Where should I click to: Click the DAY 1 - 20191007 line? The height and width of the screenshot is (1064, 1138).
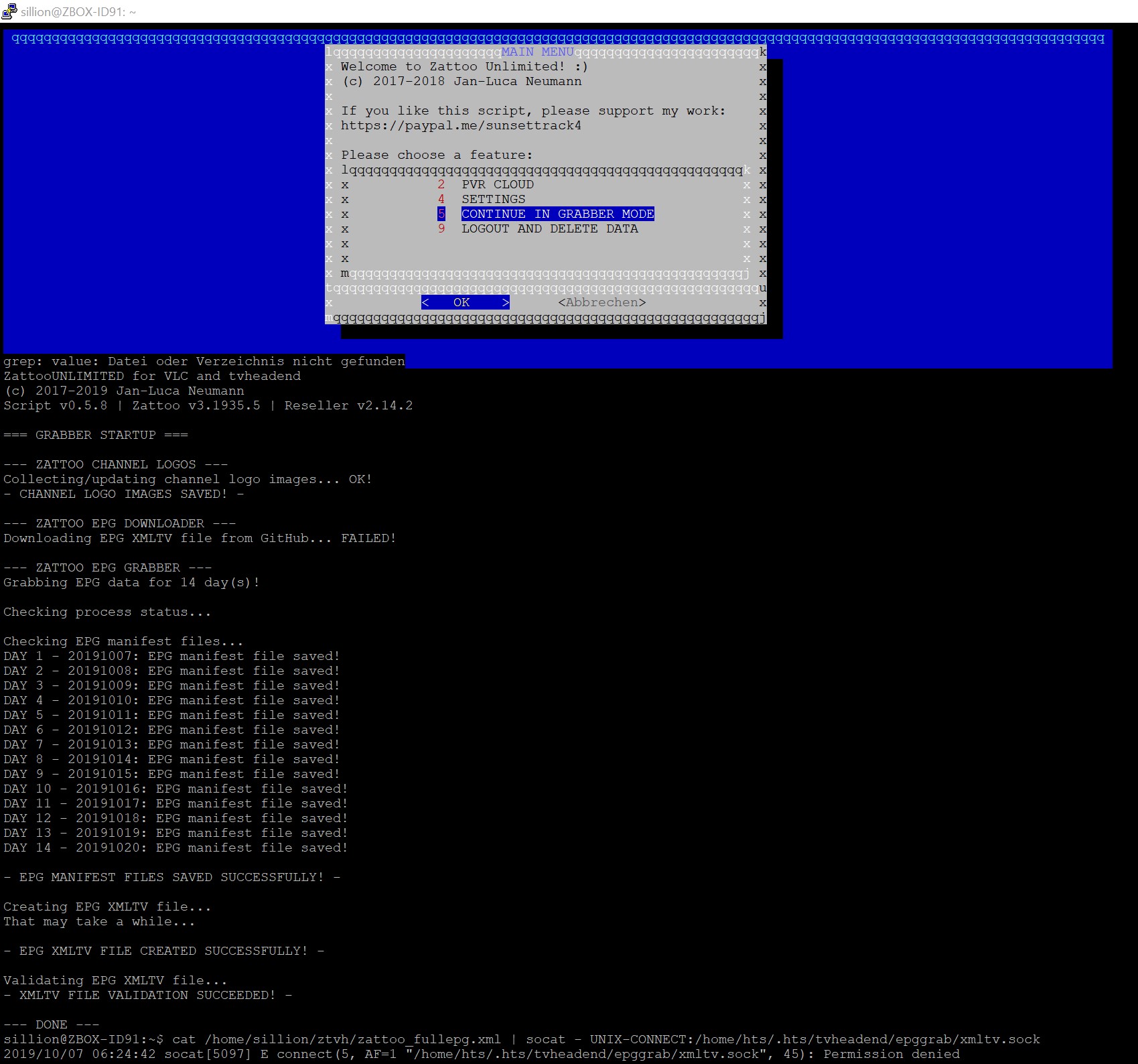pos(171,657)
